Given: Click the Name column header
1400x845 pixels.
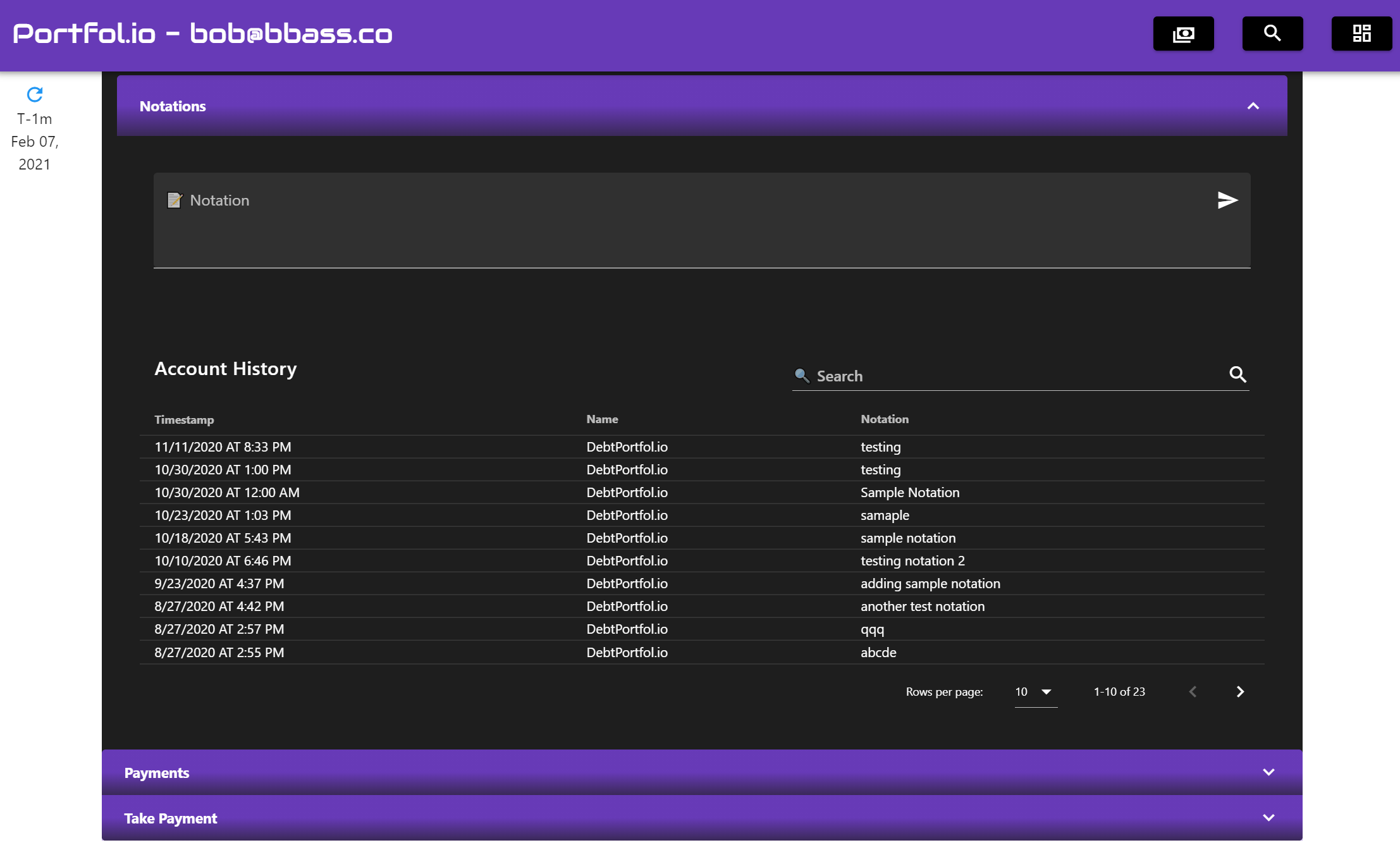Looking at the screenshot, I should tap(602, 419).
